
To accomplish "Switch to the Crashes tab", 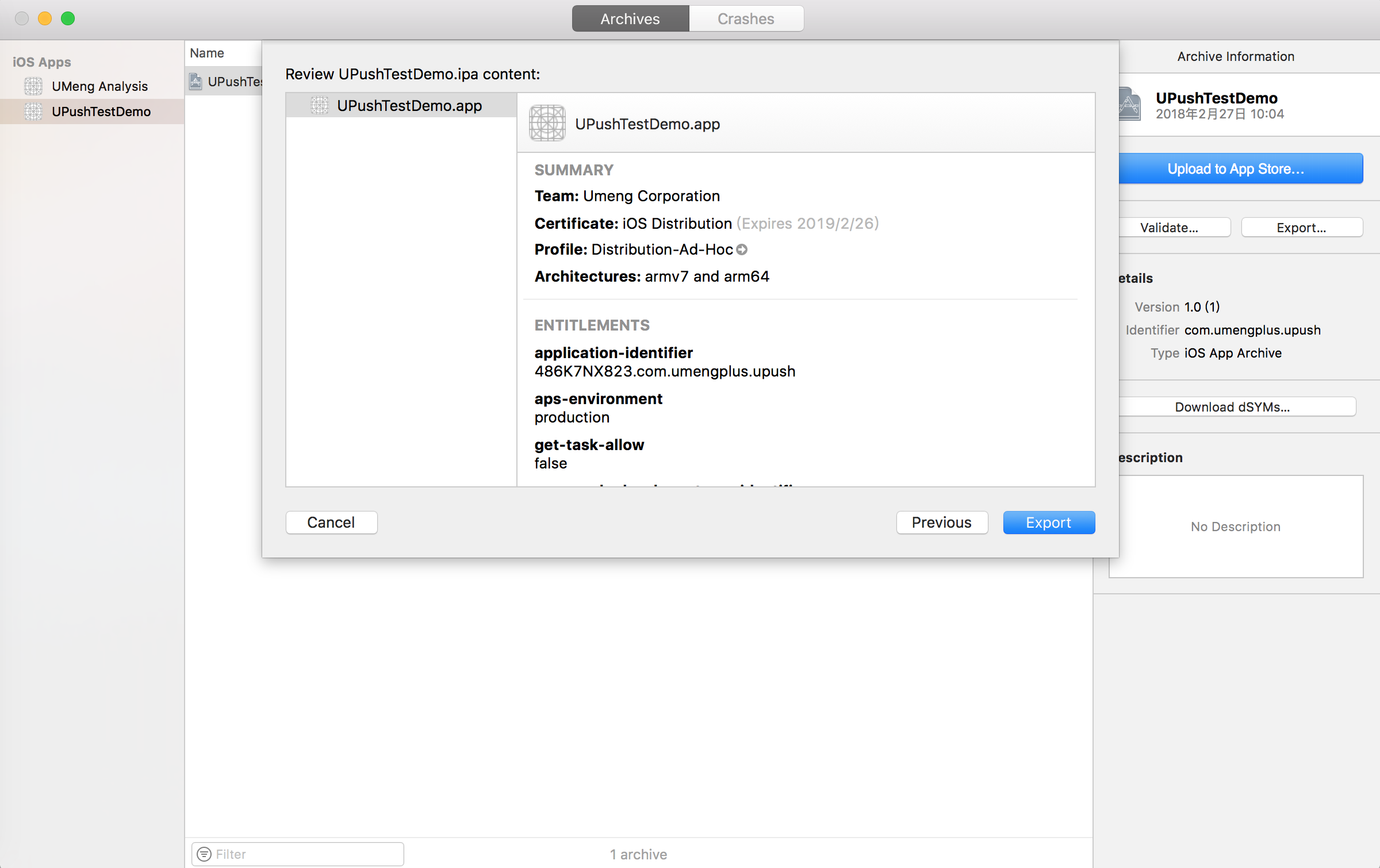I will click(746, 19).
